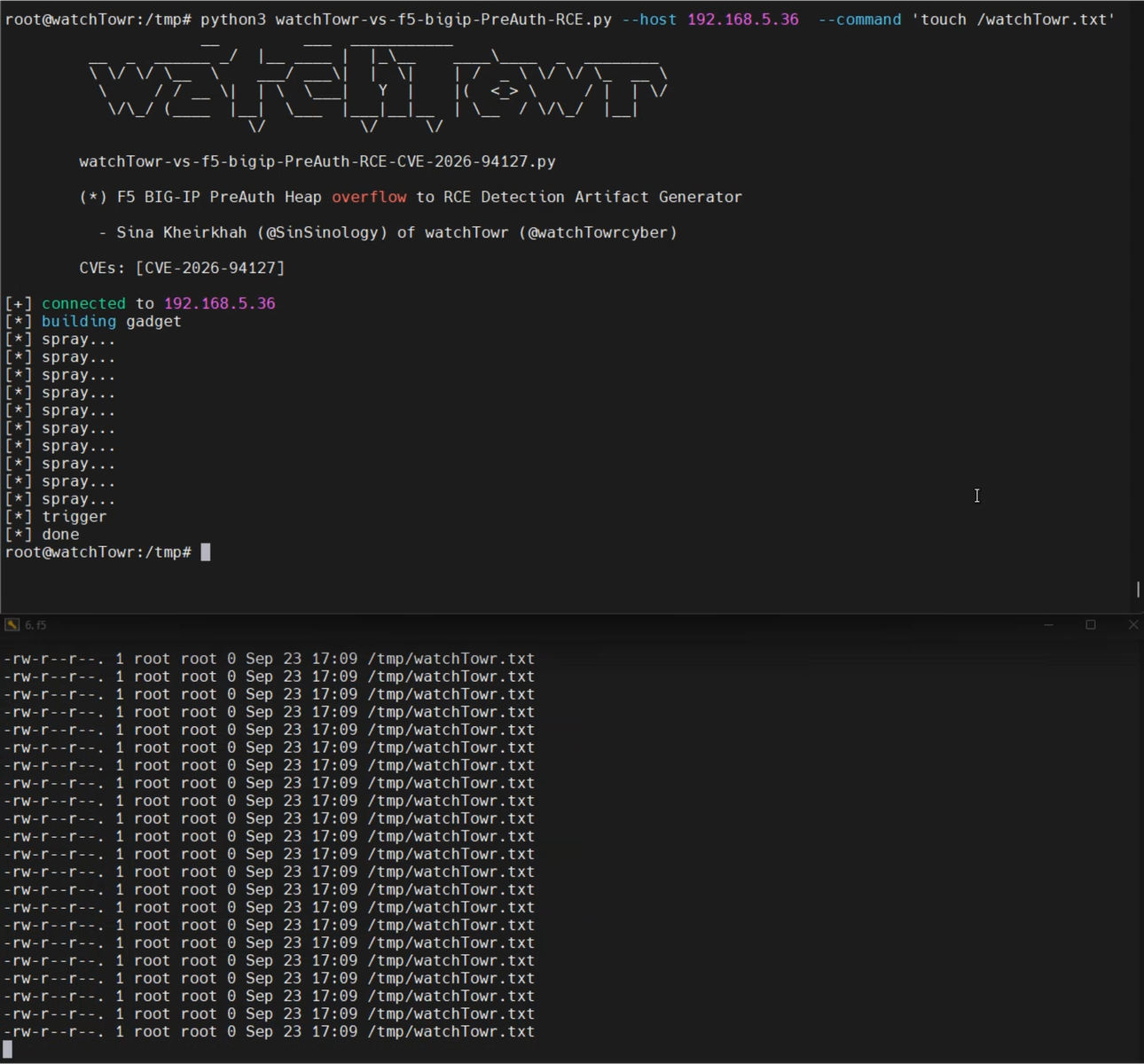Click the quoted 'touch /watchTowr.txt' argument

pos(1014,20)
